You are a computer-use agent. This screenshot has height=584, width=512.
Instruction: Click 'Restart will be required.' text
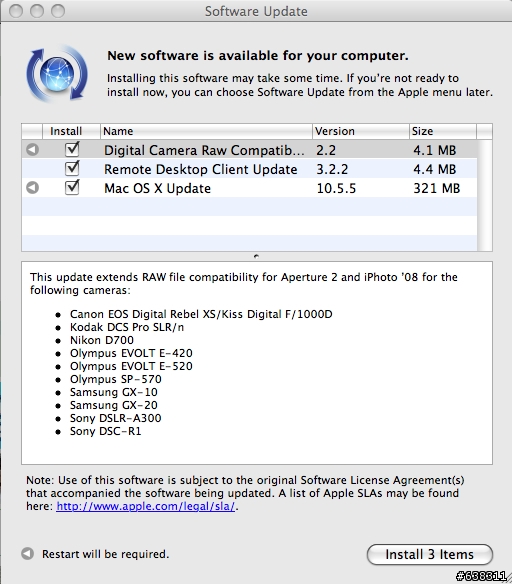[x=105, y=554]
